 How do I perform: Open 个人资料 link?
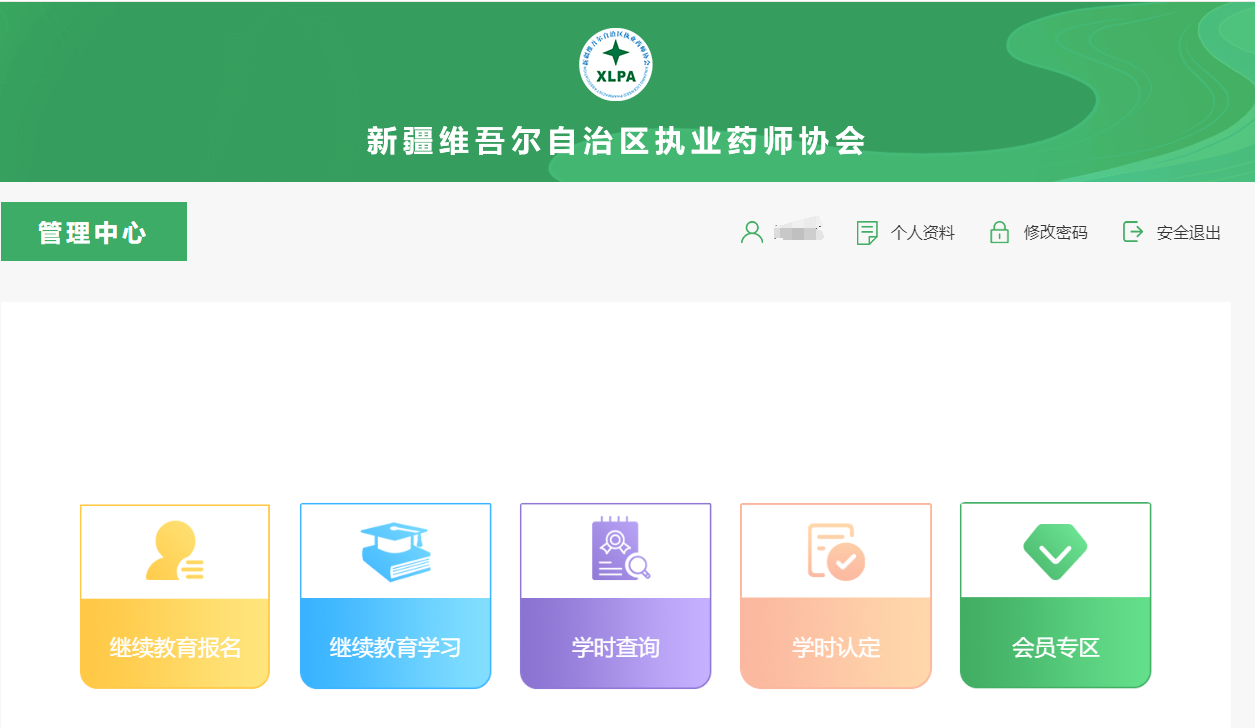922,233
